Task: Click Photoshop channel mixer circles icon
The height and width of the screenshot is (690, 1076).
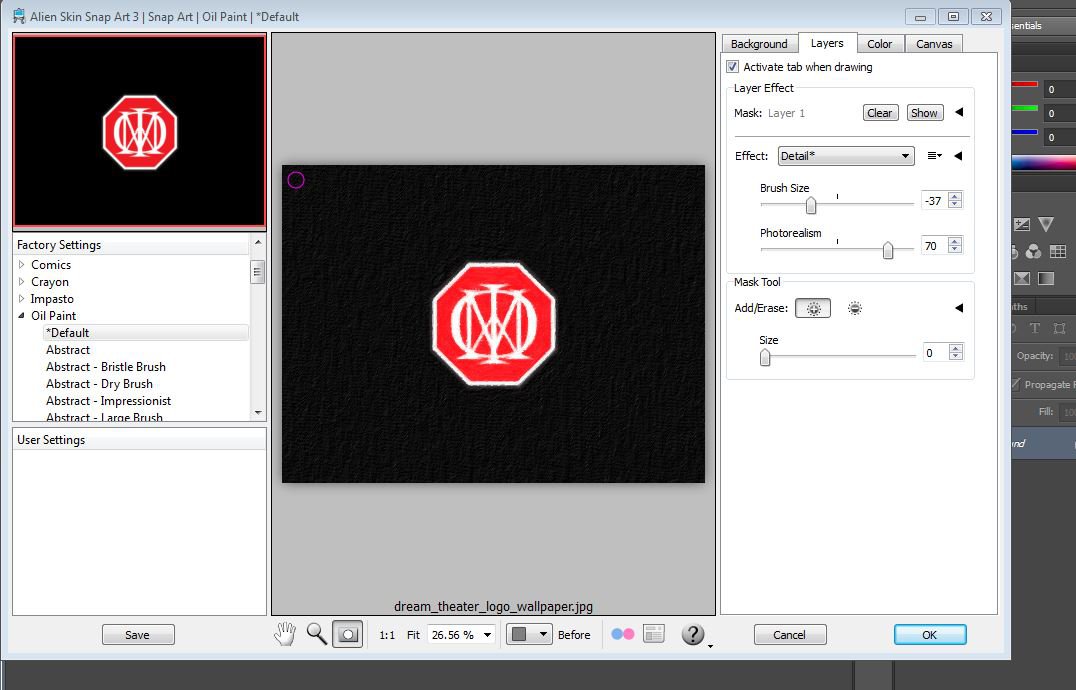Action: 1033,252
